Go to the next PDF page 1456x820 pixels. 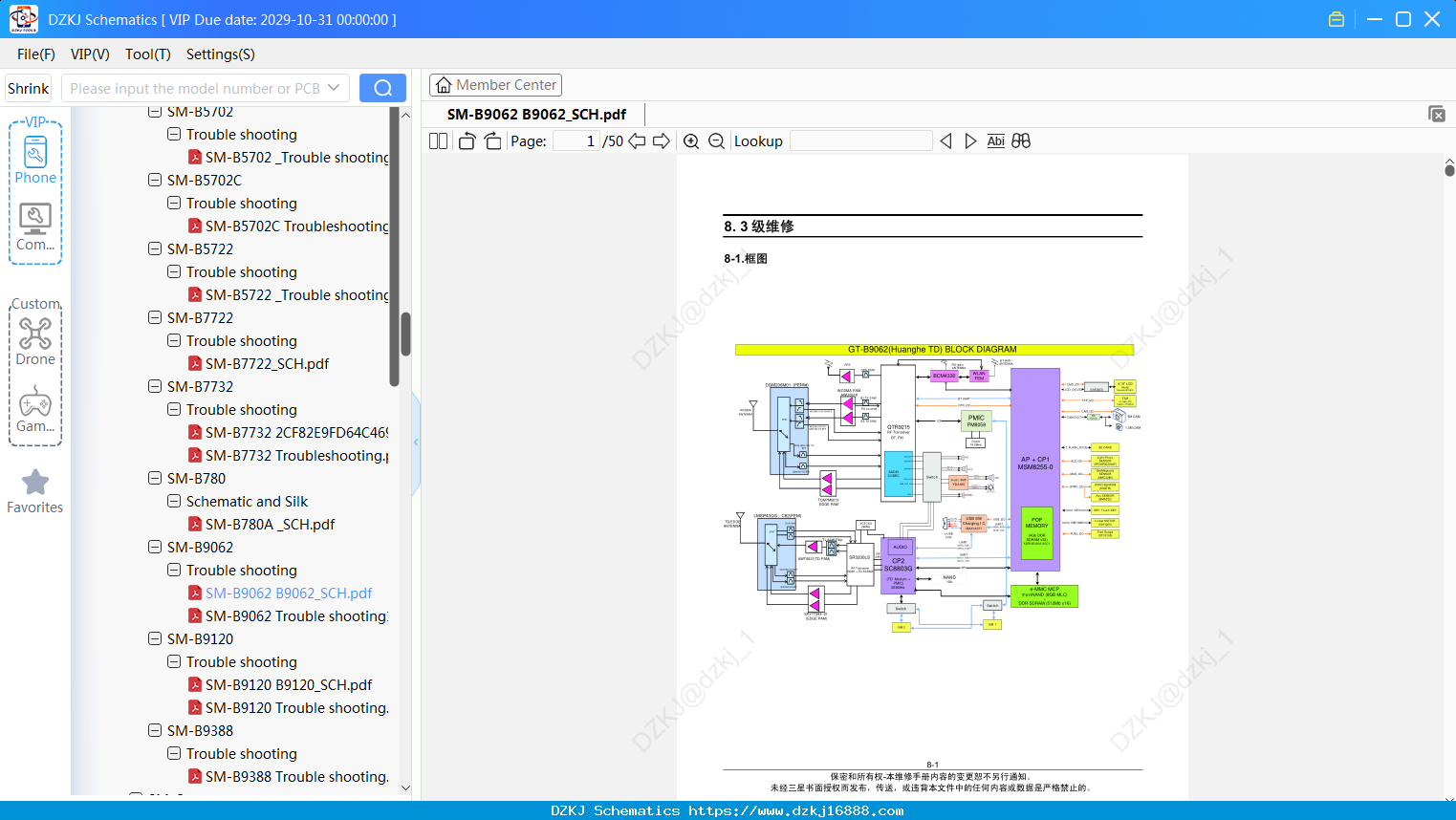pos(662,141)
